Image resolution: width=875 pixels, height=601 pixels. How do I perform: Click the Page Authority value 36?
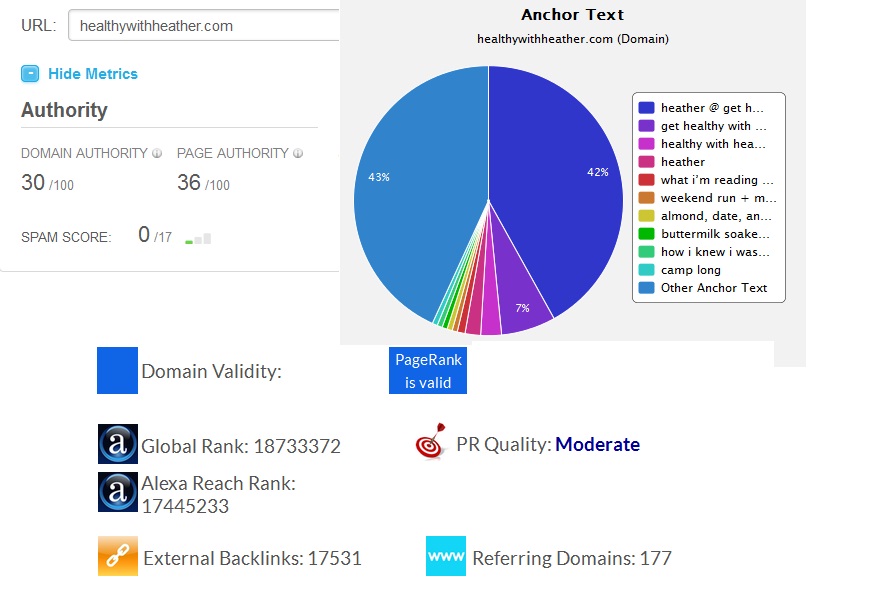pos(189,182)
